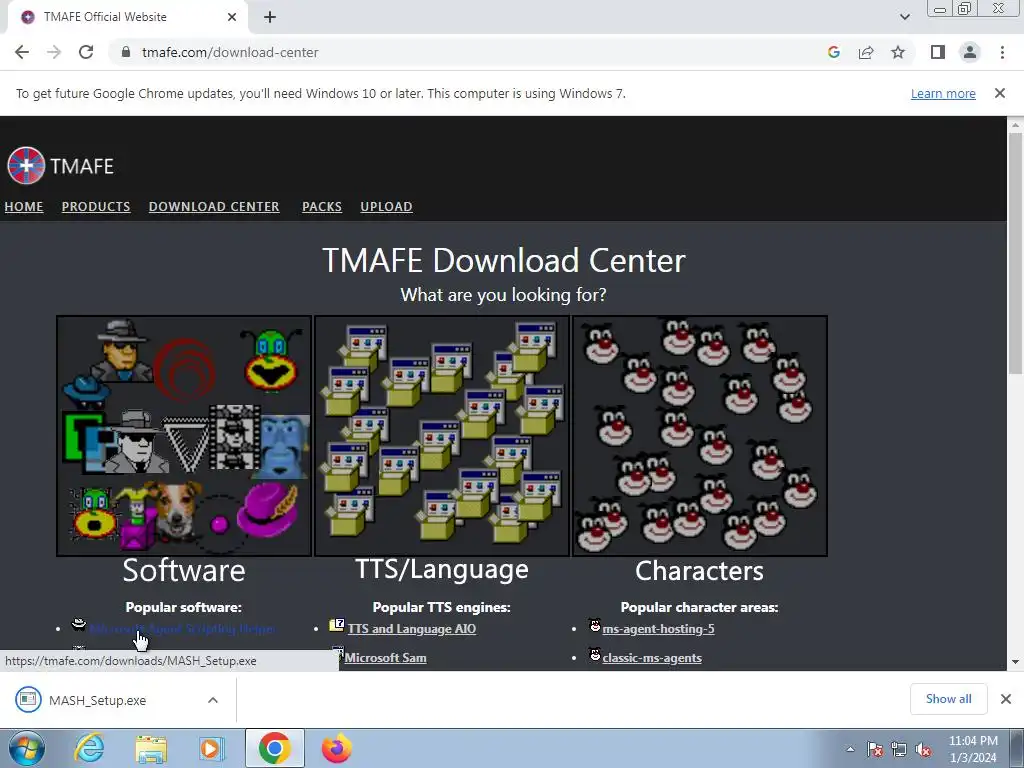
Task: Click the Action Center flag icon
Action: (875, 750)
